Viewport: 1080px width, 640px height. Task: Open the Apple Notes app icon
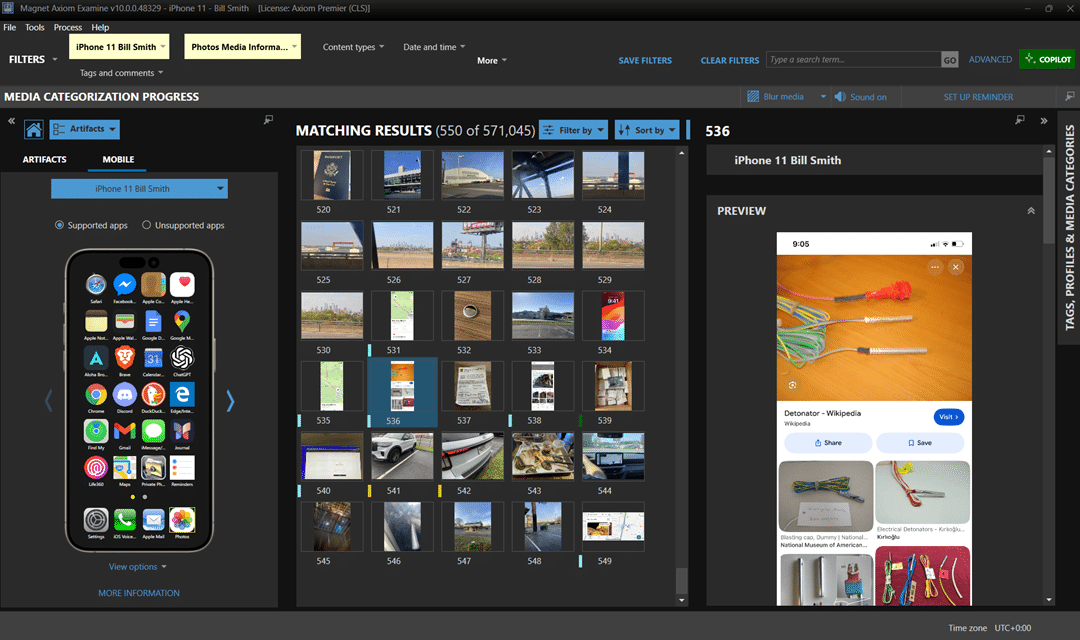[96, 321]
